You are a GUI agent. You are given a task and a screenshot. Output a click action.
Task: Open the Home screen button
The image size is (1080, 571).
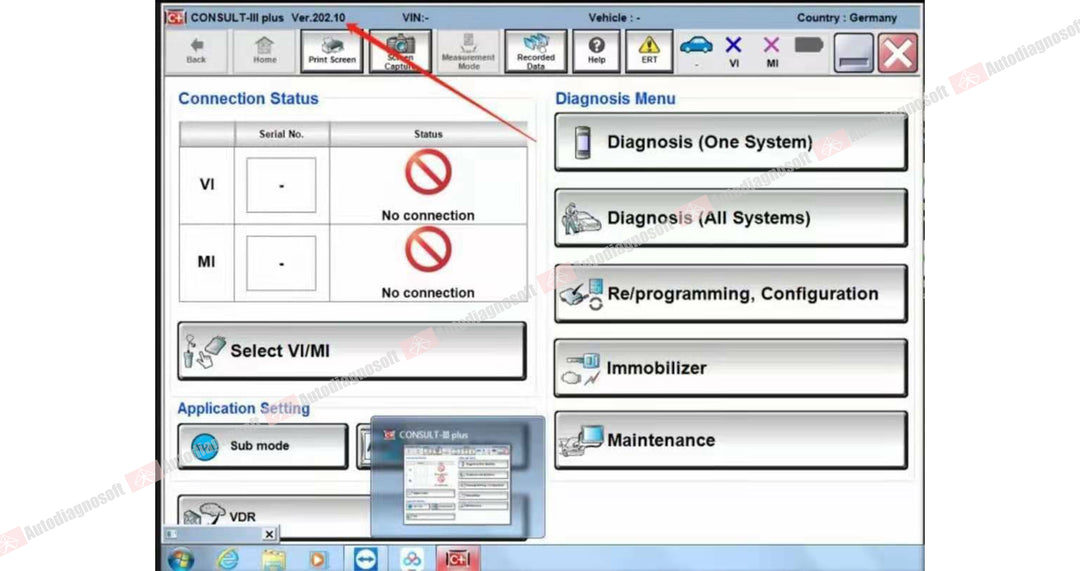(264, 52)
